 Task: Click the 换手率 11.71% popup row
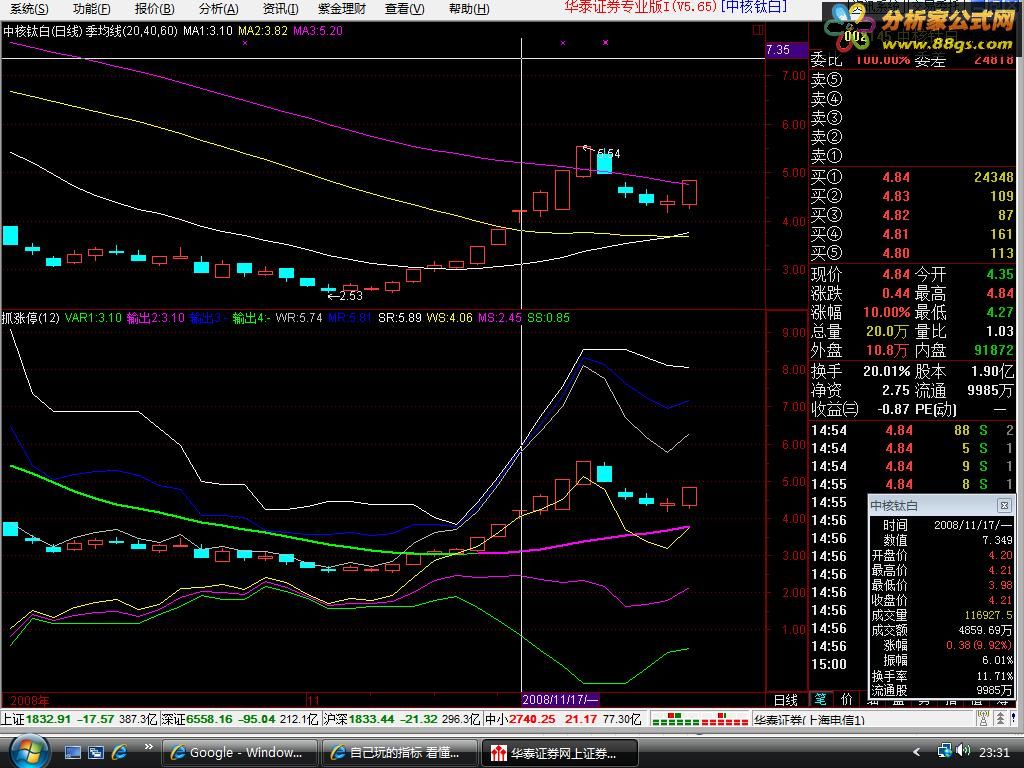click(941, 675)
